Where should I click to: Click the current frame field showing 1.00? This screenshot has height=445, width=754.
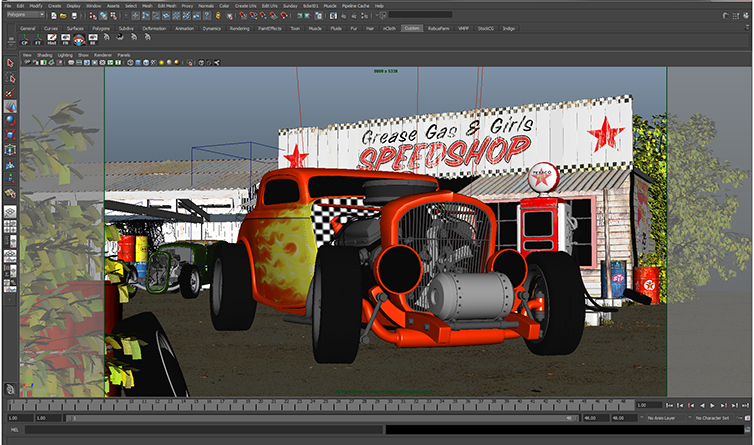click(649, 405)
